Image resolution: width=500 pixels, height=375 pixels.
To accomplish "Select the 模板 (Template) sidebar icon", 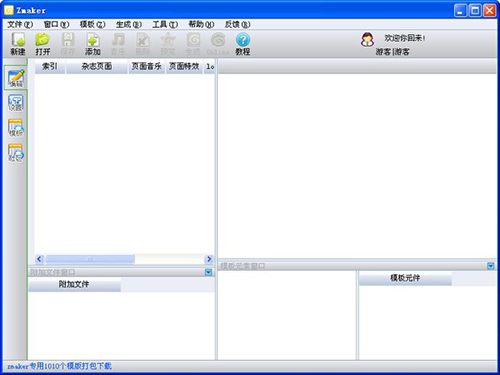I will pos(16,128).
